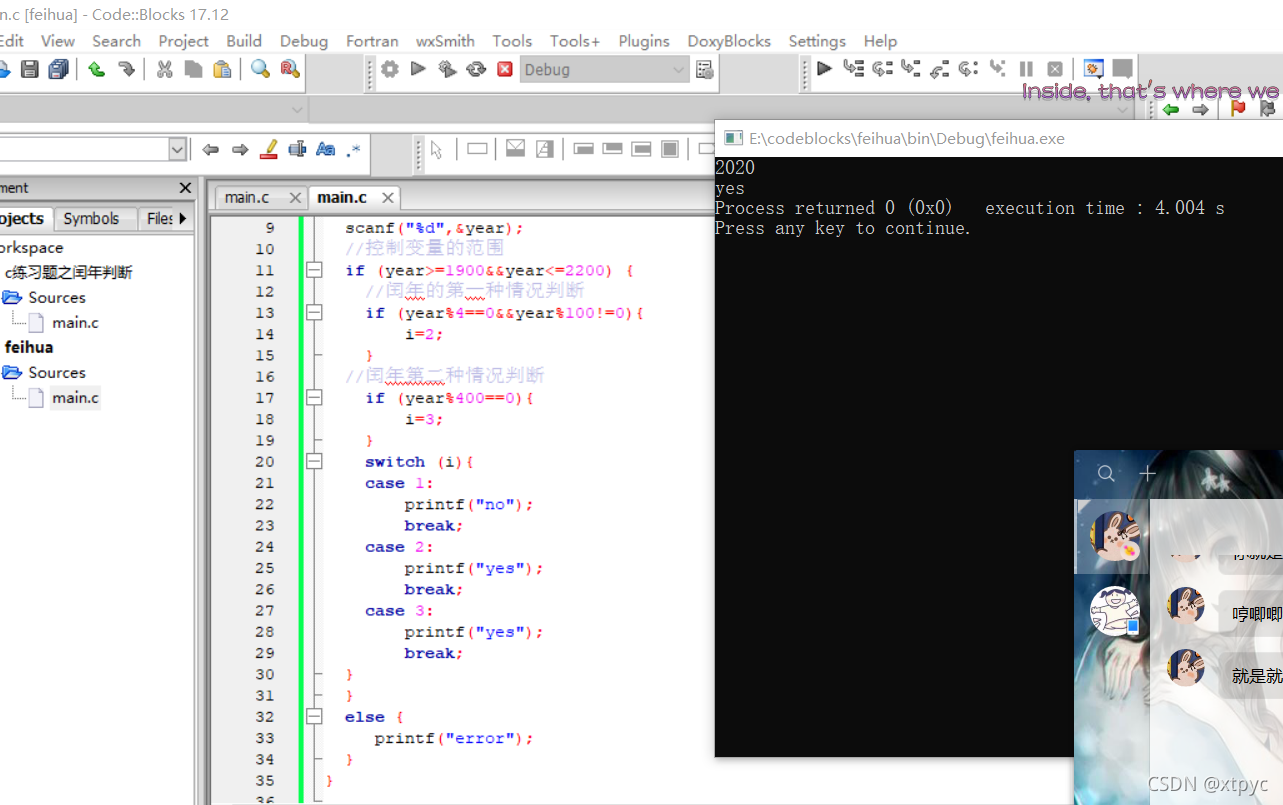Click the Step out debug icon
Screen dimensions: 1283x805
[939, 69]
